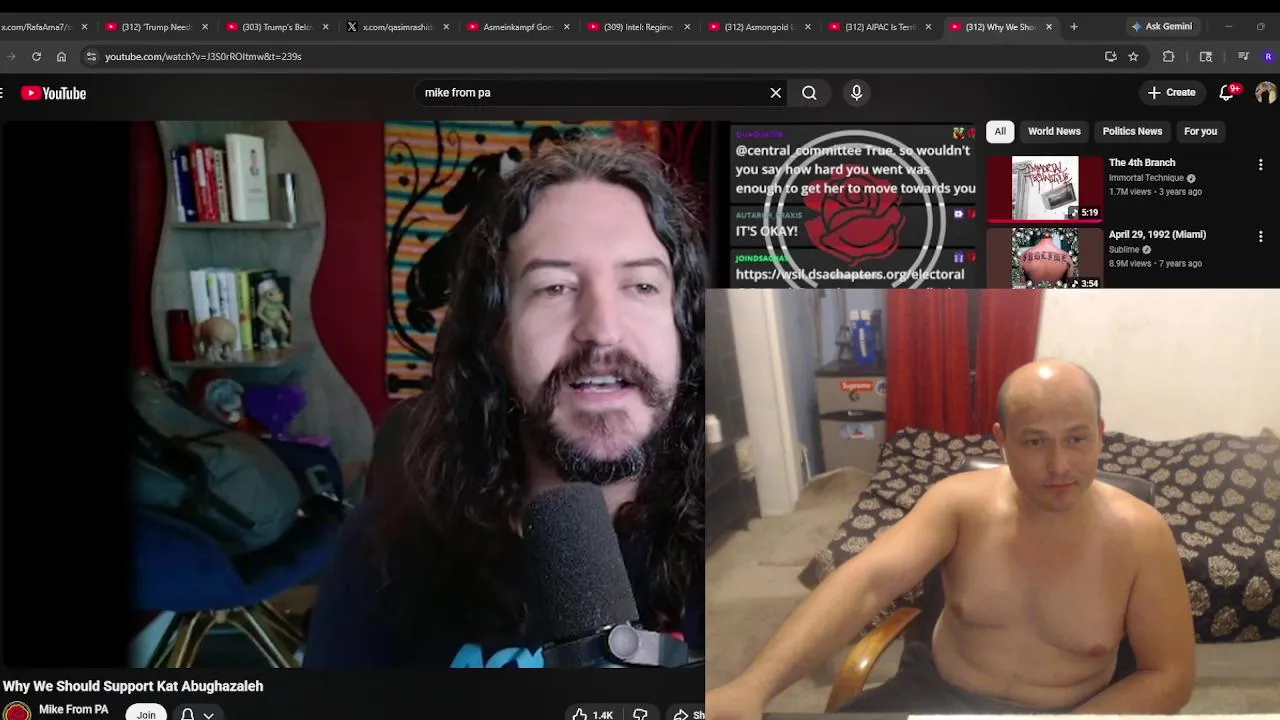Open the install/cast icon in address bar
Viewport: 1280px width, 720px height.
pyautogui.click(x=1110, y=57)
